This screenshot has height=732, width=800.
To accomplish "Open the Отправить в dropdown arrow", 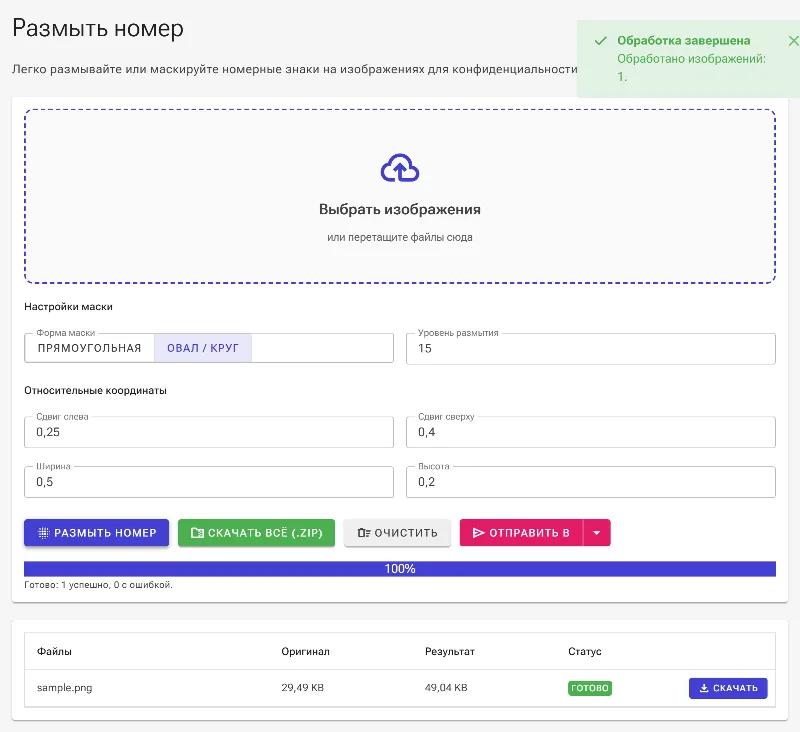I will [x=596, y=533].
